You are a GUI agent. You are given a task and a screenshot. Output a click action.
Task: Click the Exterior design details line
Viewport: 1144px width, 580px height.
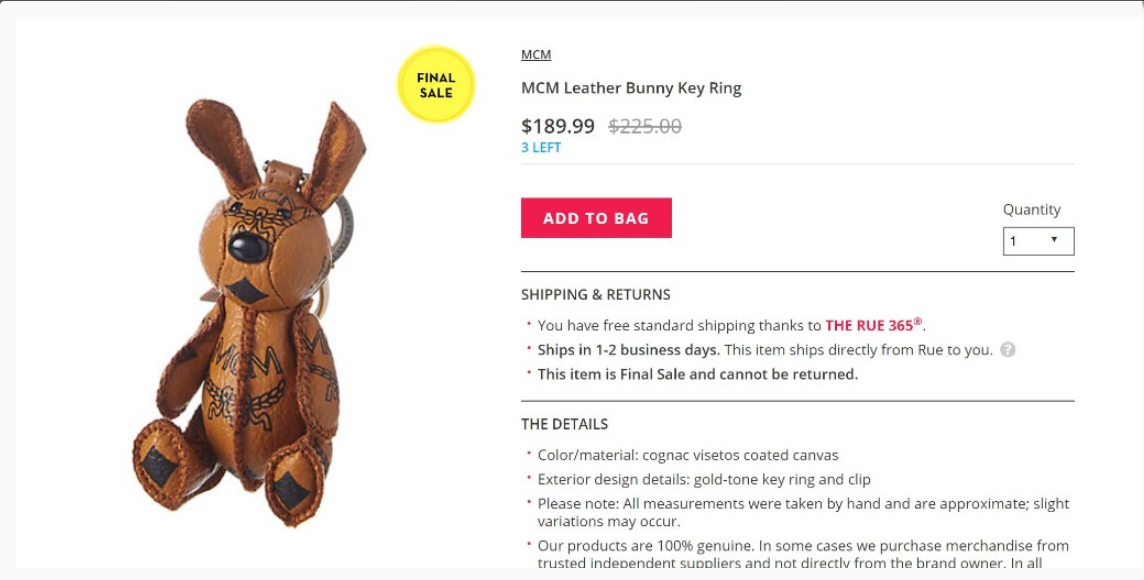pos(704,479)
